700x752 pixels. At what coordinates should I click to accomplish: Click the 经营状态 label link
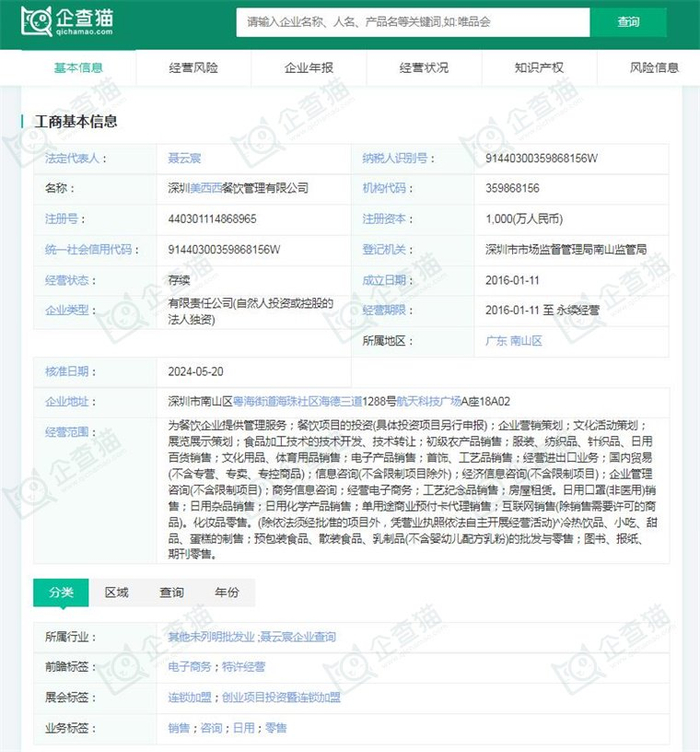(67, 280)
